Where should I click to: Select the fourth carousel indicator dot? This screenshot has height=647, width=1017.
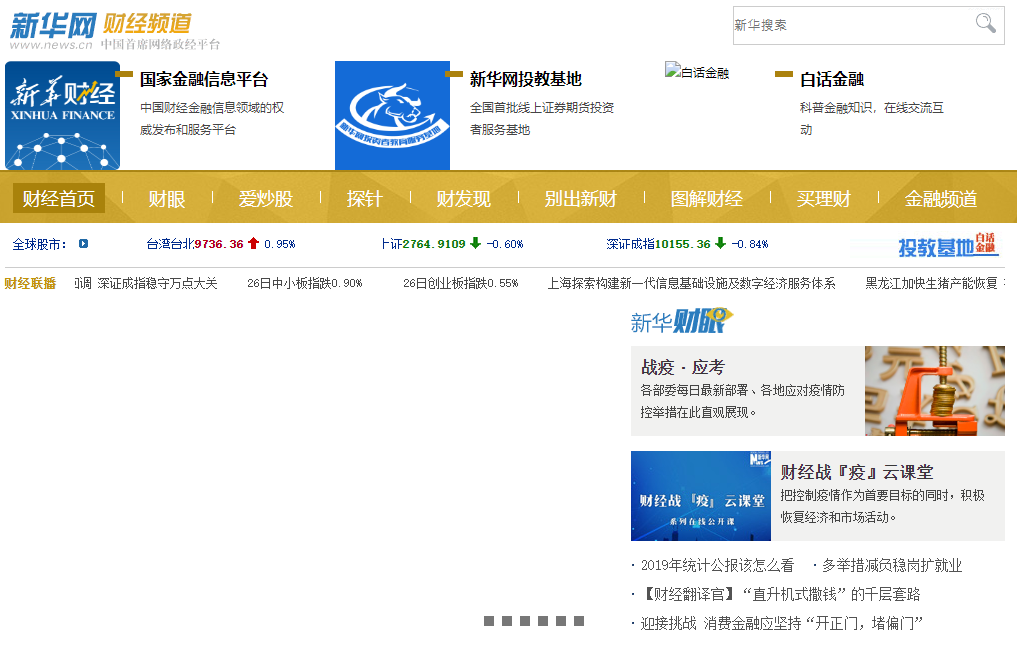point(543,621)
